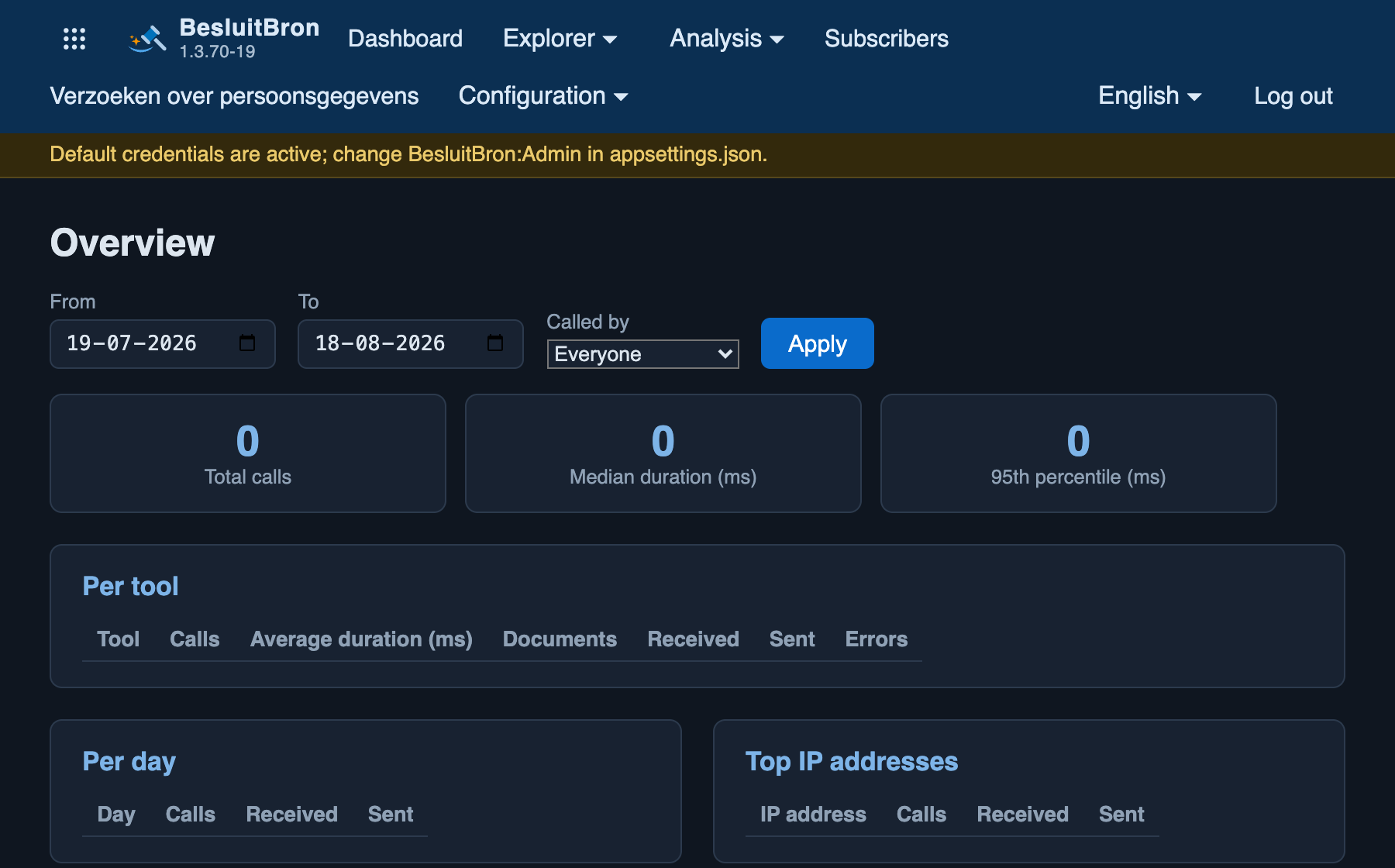Click the BesluitBron gavel logo icon
The width and height of the screenshot is (1395, 868).
click(148, 39)
